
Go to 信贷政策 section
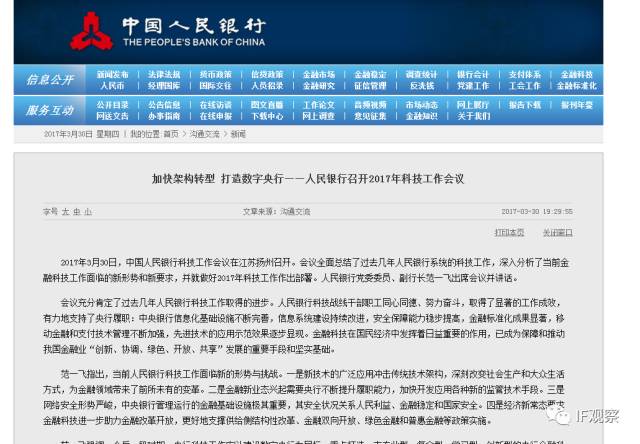(267, 75)
